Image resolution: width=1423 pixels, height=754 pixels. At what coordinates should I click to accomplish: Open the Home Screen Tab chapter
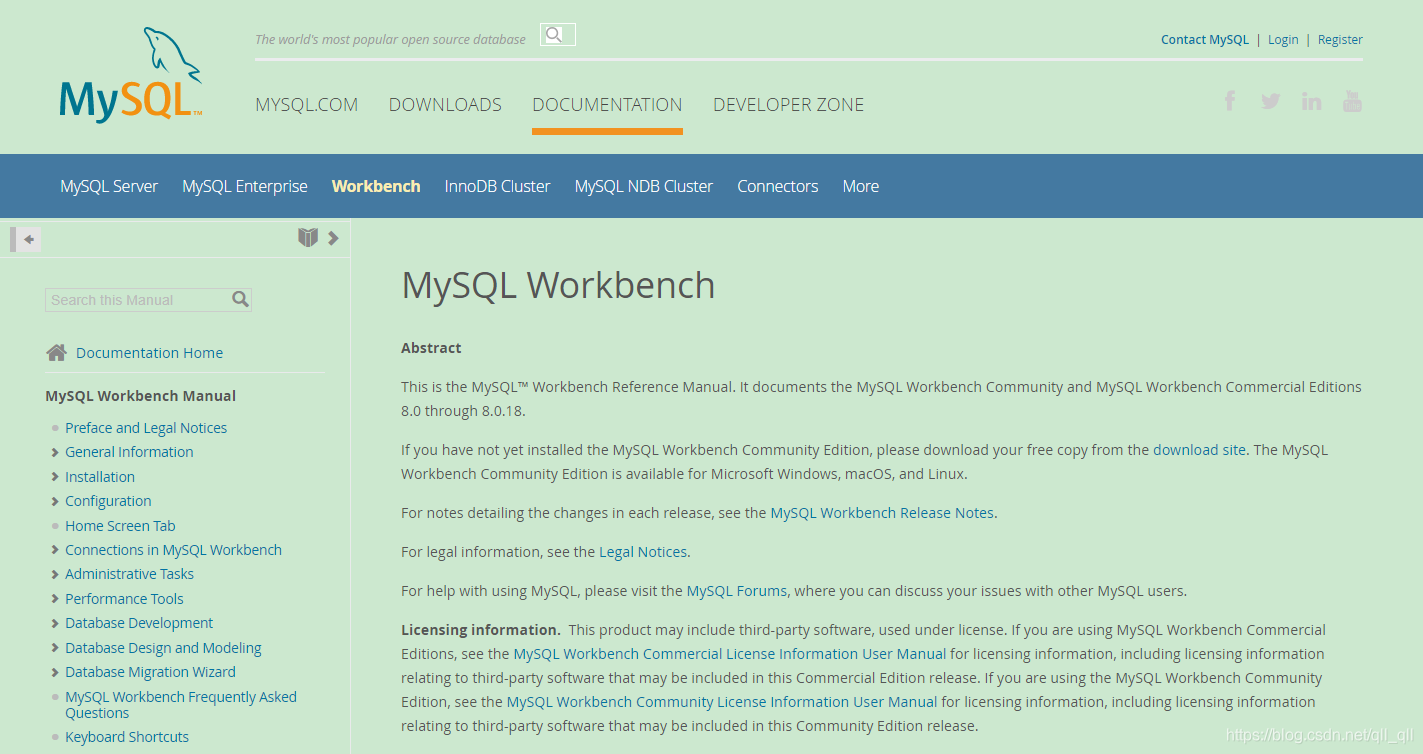click(120, 526)
